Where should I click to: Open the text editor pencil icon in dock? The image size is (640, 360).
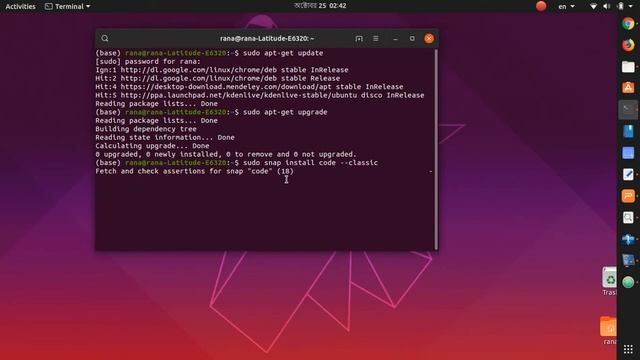coord(628,174)
